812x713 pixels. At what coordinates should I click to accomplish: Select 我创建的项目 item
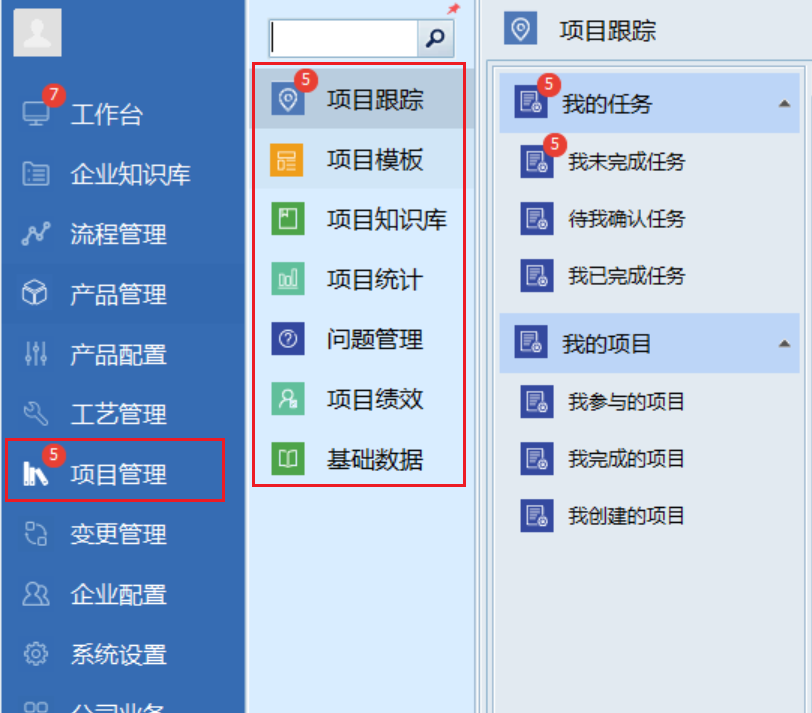[x=626, y=516]
